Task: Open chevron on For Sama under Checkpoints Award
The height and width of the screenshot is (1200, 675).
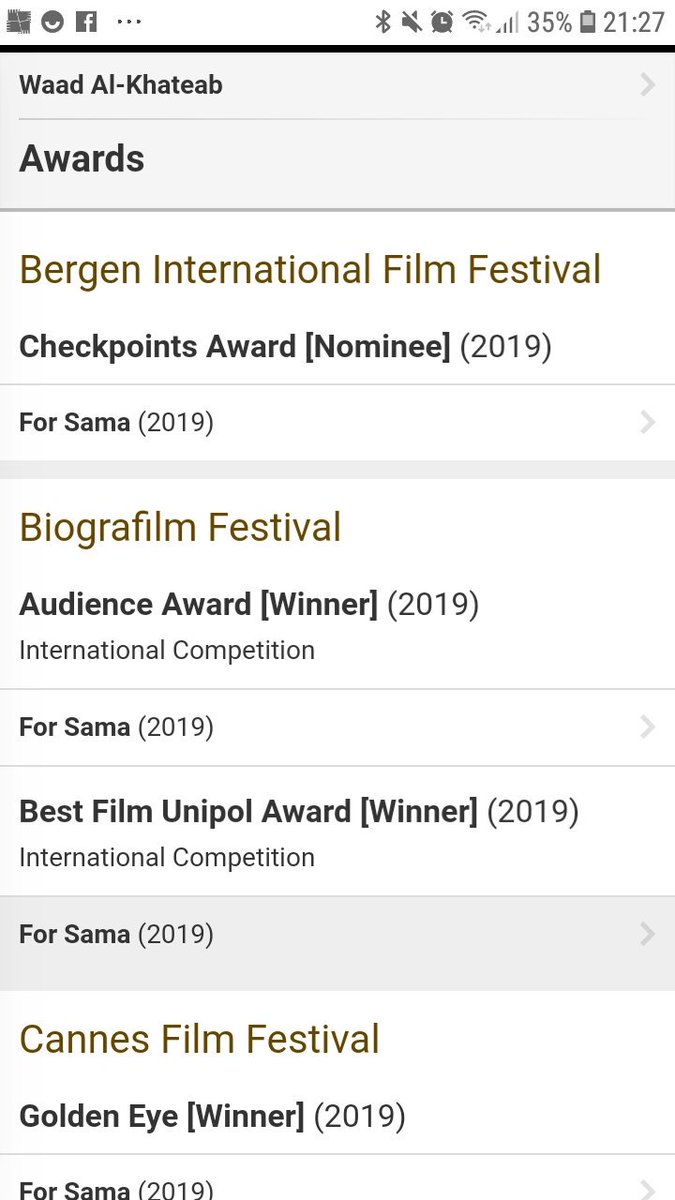Action: pos(648,423)
